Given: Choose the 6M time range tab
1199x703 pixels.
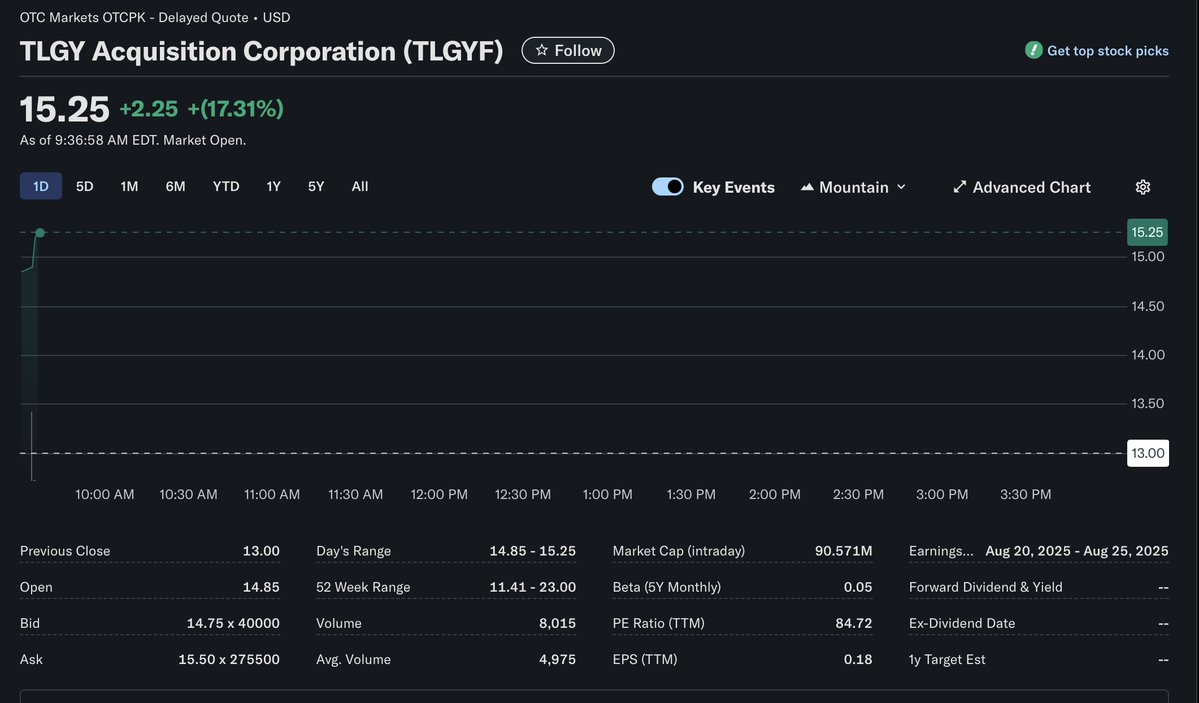Looking at the screenshot, I should pos(175,187).
